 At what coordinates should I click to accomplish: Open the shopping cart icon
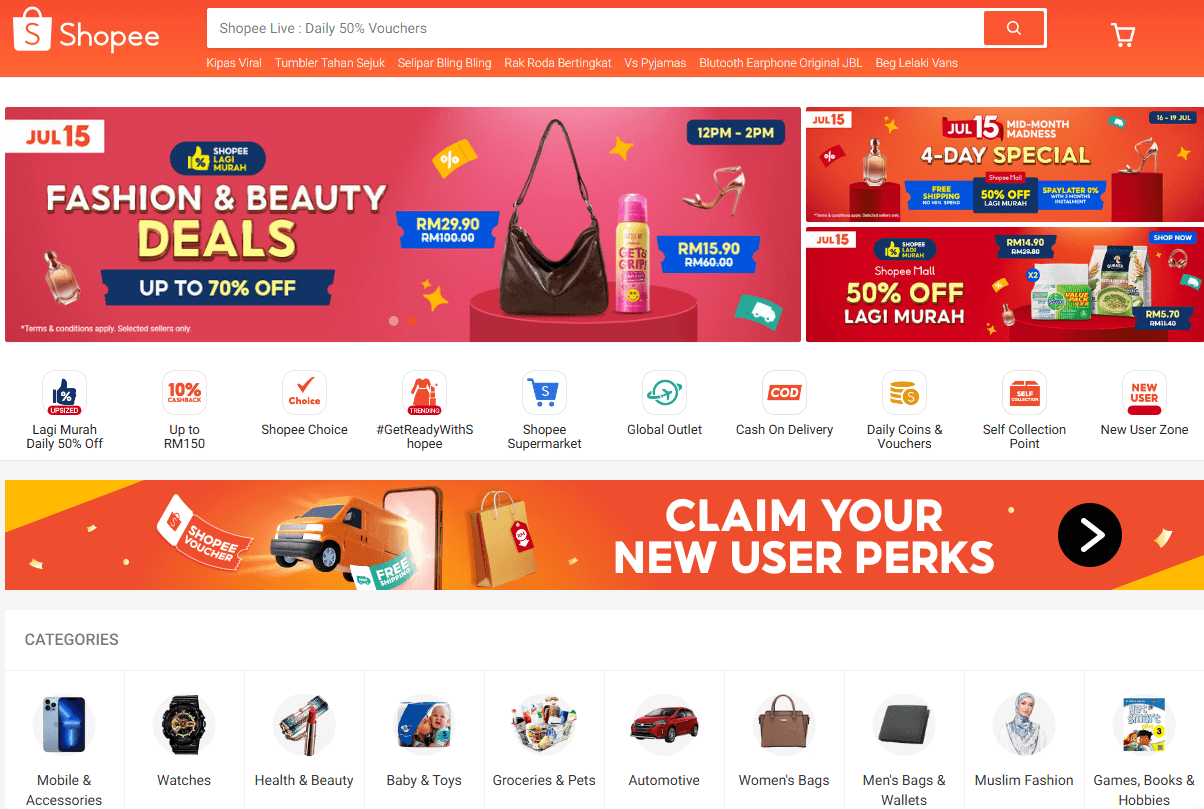pyautogui.click(x=1123, y=35)
